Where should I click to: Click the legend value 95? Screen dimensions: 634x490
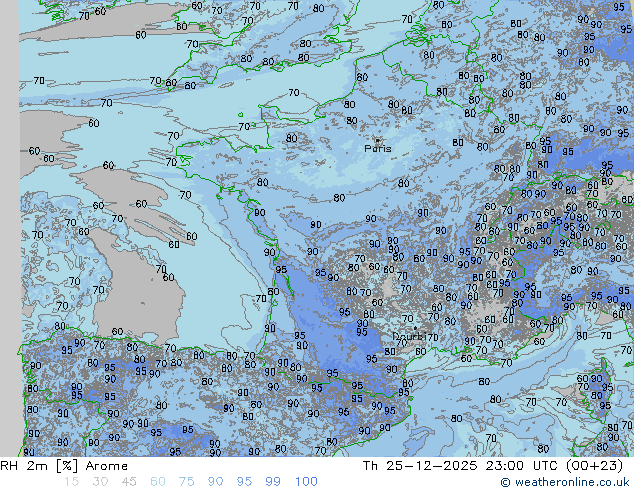[244, 482]
